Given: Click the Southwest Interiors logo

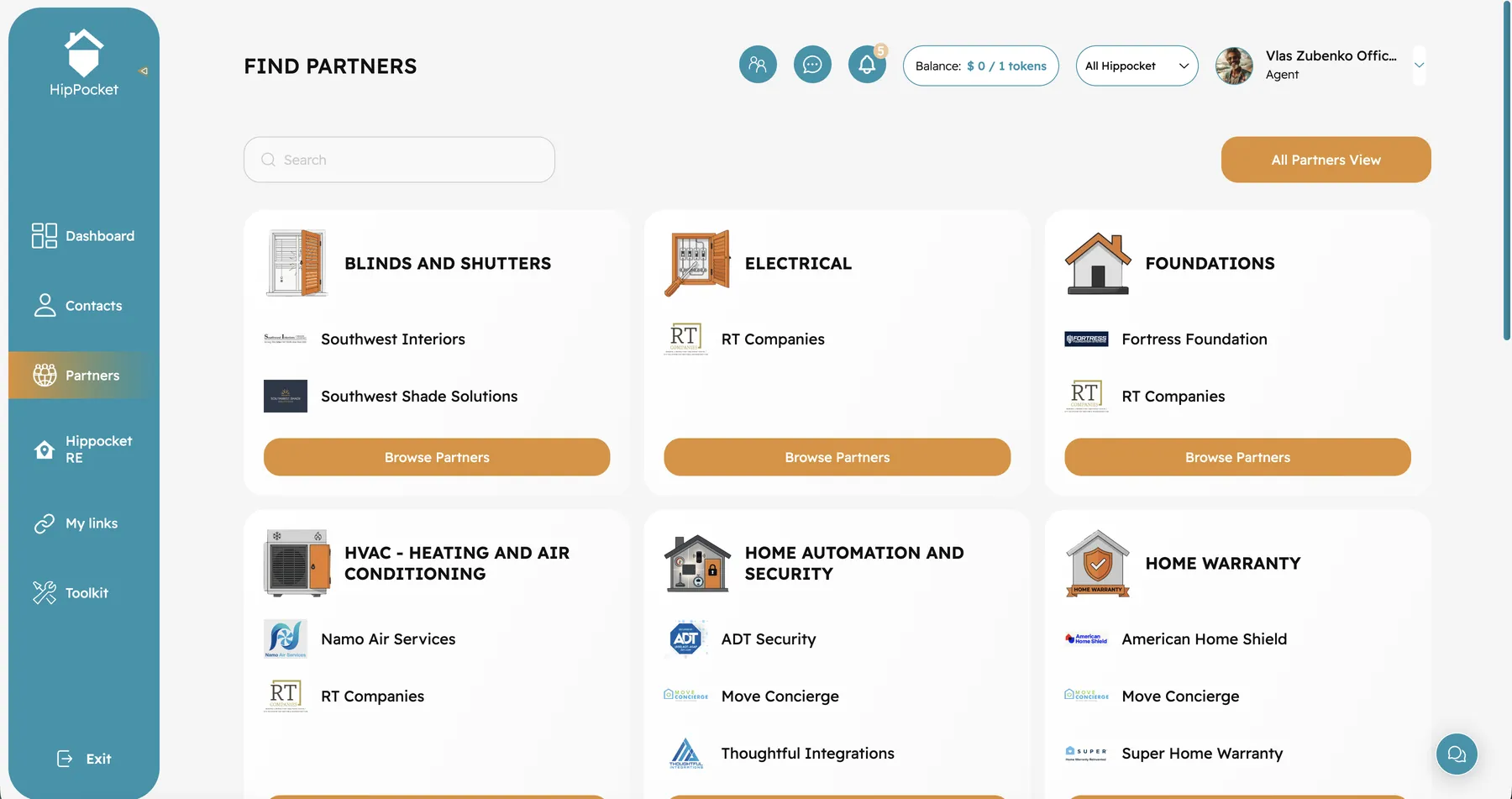Looking at the screenshot, I should click(x=286, y=339).
